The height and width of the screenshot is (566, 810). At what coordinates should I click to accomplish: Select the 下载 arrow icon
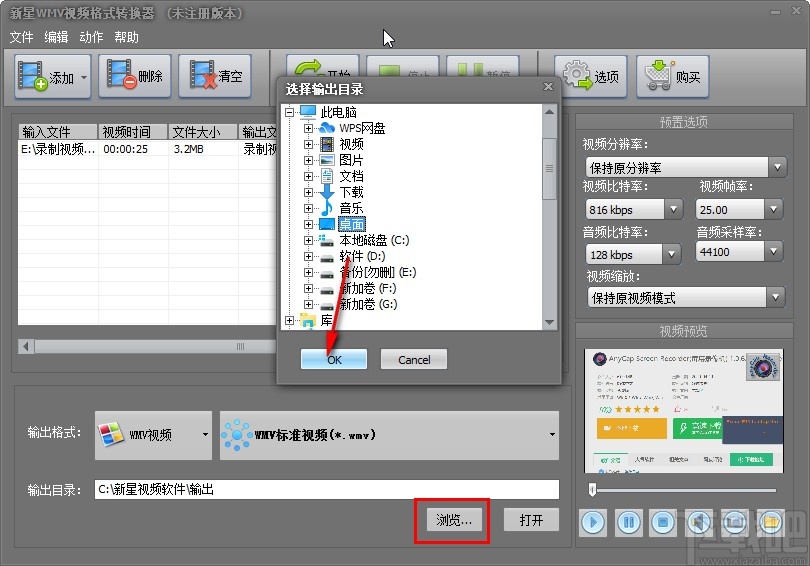(326, 192)
